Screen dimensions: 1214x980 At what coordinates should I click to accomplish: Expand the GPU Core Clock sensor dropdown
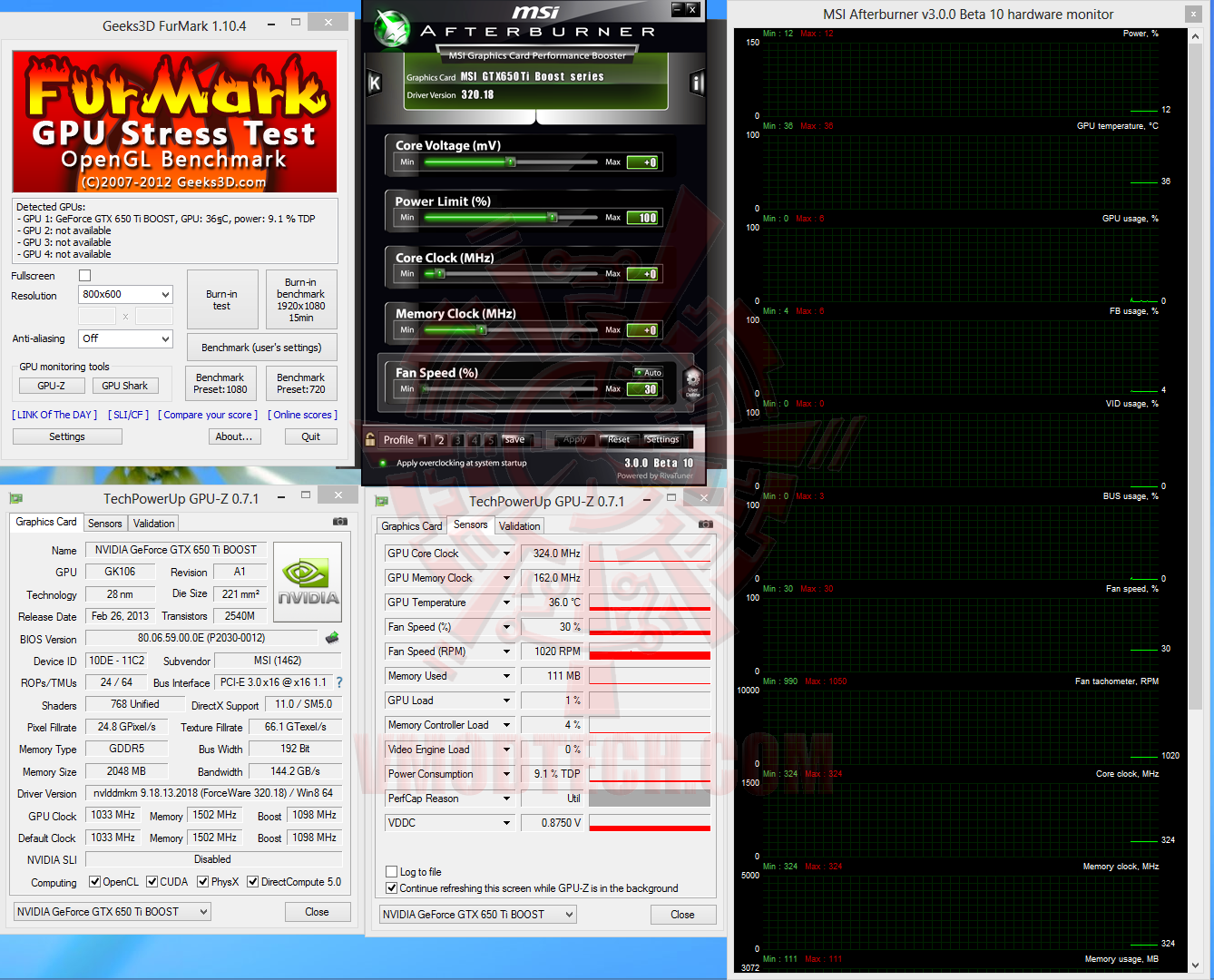507,554
